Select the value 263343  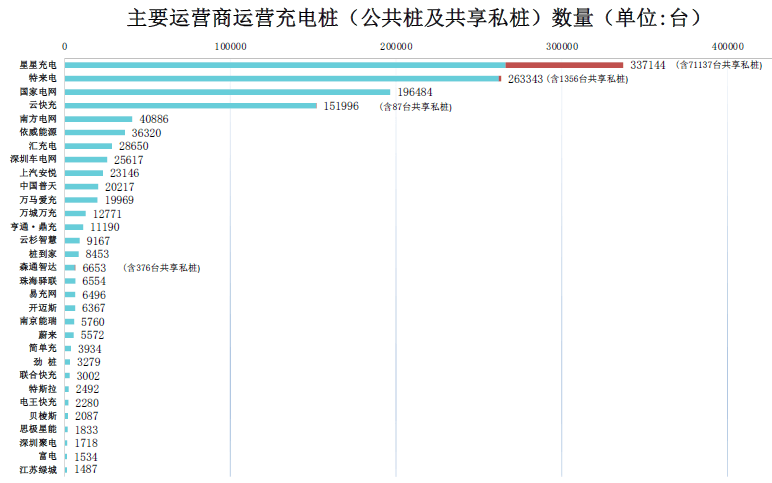pos(525,79)
